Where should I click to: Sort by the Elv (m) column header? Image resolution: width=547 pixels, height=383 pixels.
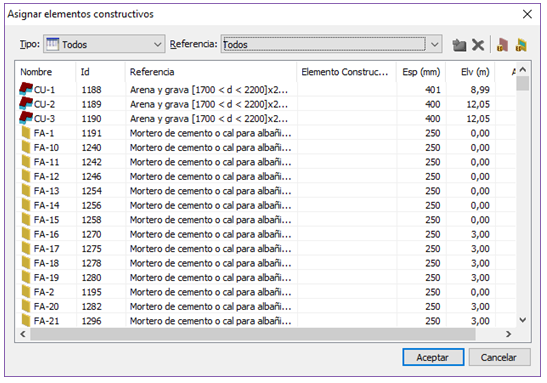(471, 72)
